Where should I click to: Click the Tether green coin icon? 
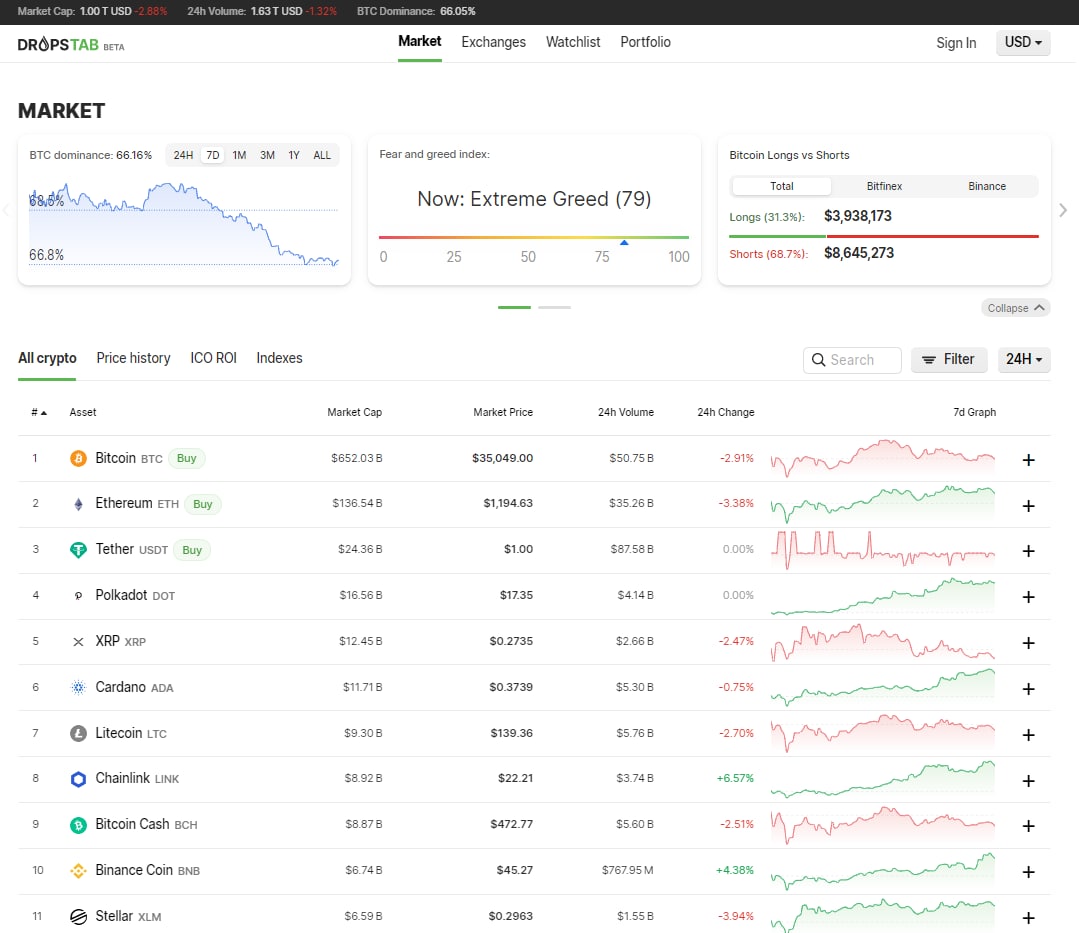78,550
